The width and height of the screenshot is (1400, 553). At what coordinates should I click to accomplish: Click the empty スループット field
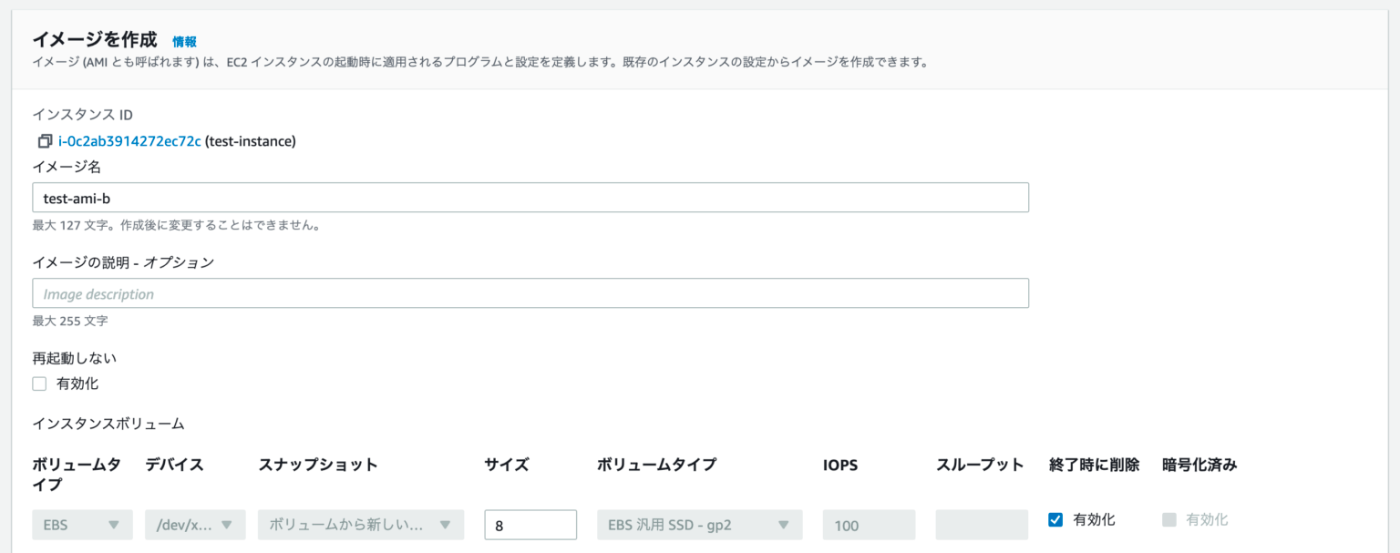coord(982,525)
